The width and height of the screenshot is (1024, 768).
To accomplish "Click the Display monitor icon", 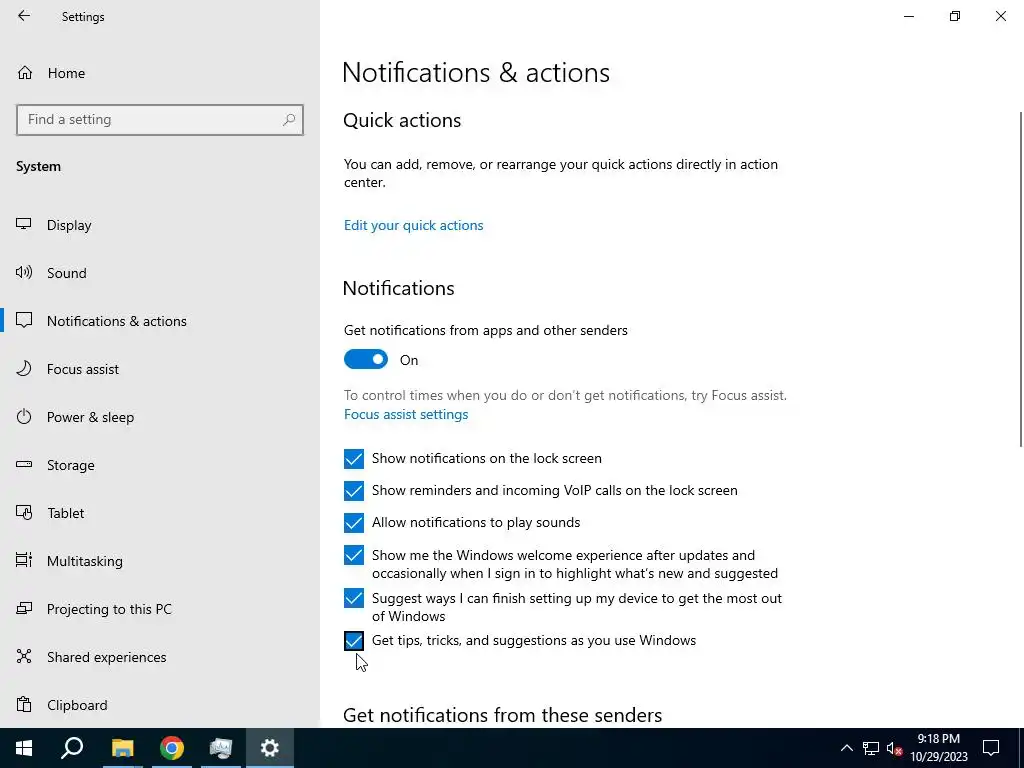I will pyautogui.click(x=24, y=224).
